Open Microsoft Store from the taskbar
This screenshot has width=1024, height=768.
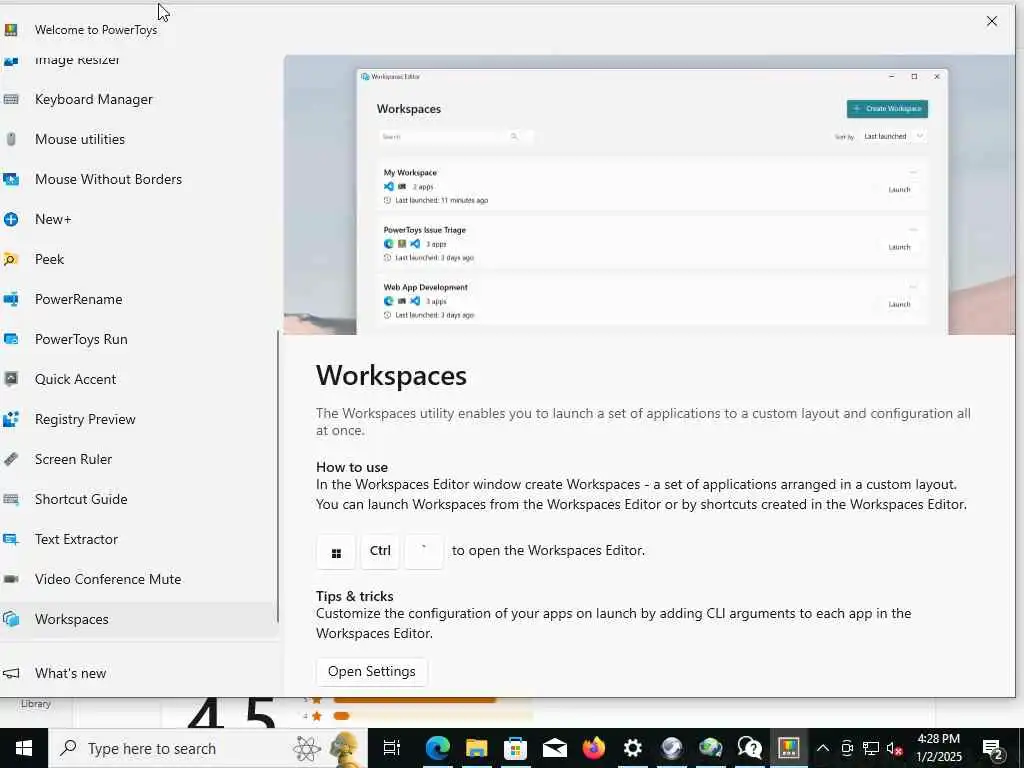(515, 748)
